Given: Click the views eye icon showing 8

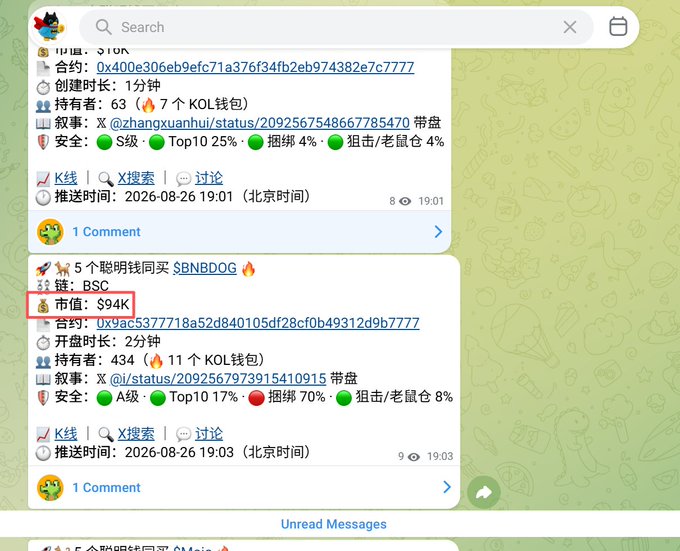Looking at the screenshot, I should [405, 201].
